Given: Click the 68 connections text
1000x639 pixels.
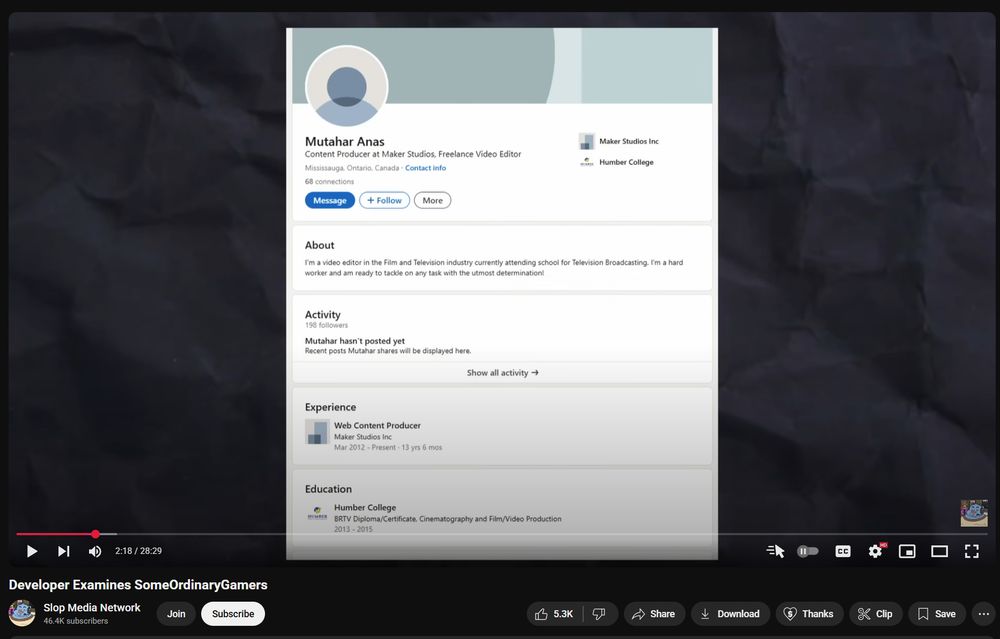Looking at the screenshot, I should click(329, 182).
